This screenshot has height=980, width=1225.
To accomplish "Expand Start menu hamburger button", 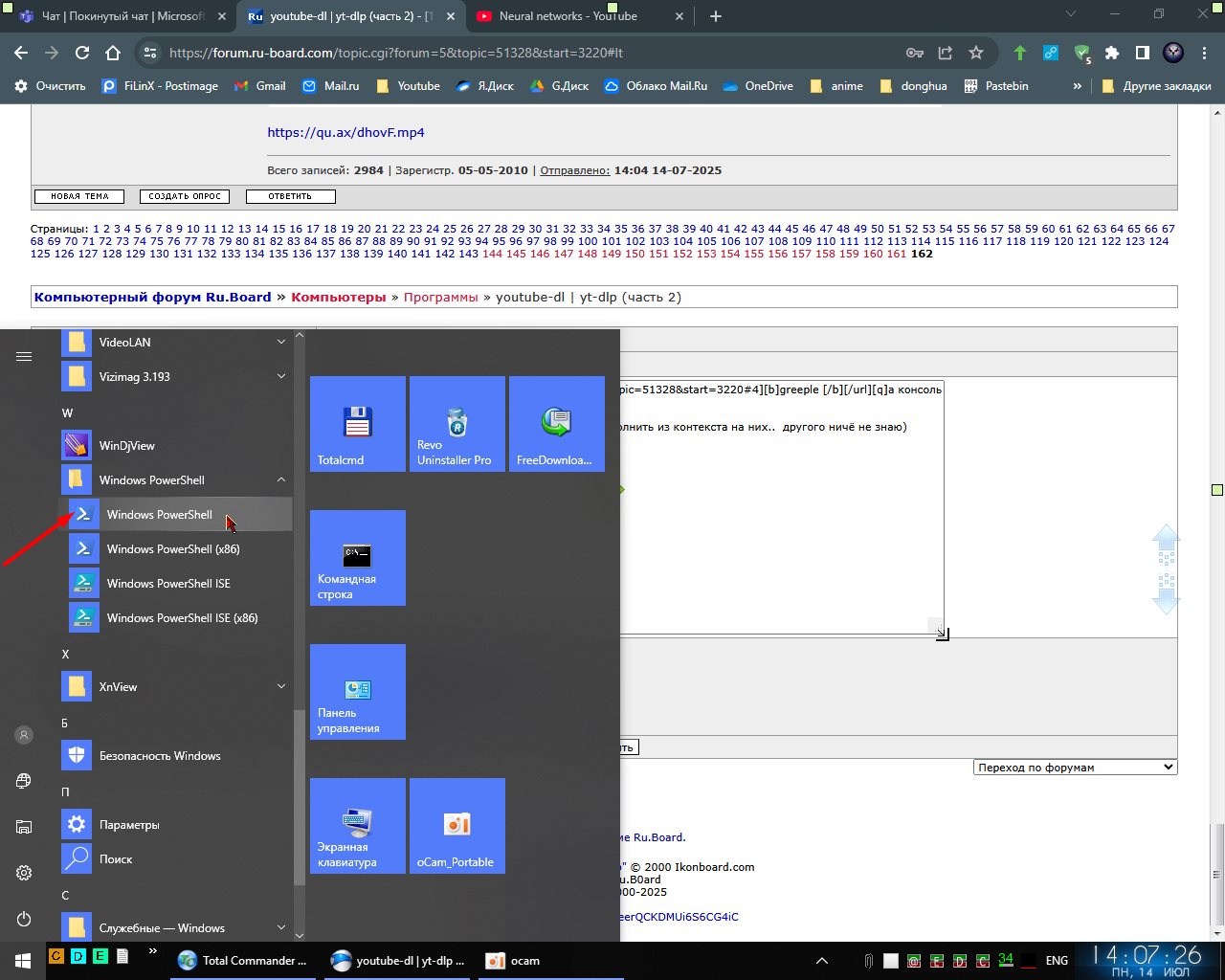I will (24, 356).
